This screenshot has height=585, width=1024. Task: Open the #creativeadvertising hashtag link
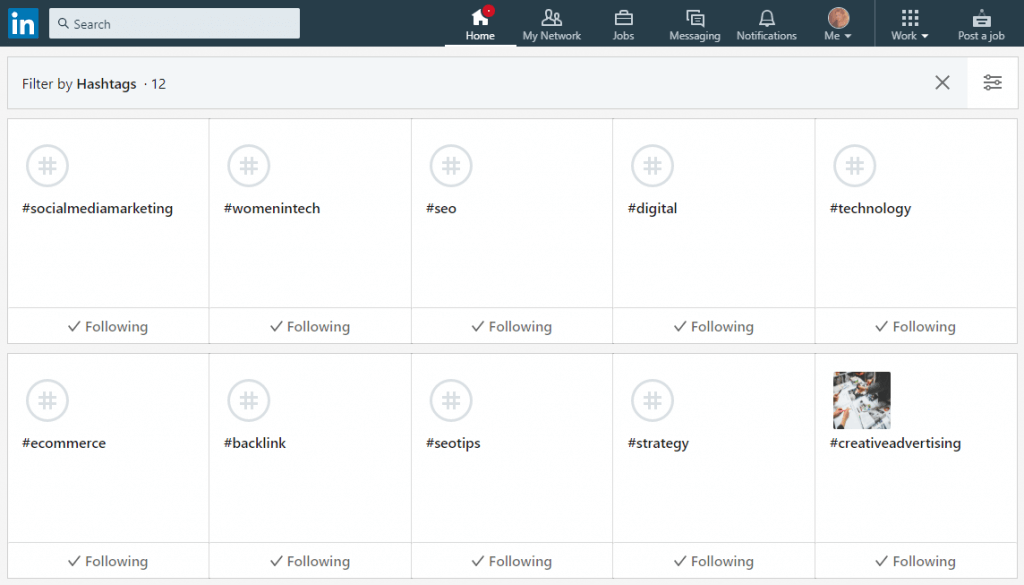895,443
